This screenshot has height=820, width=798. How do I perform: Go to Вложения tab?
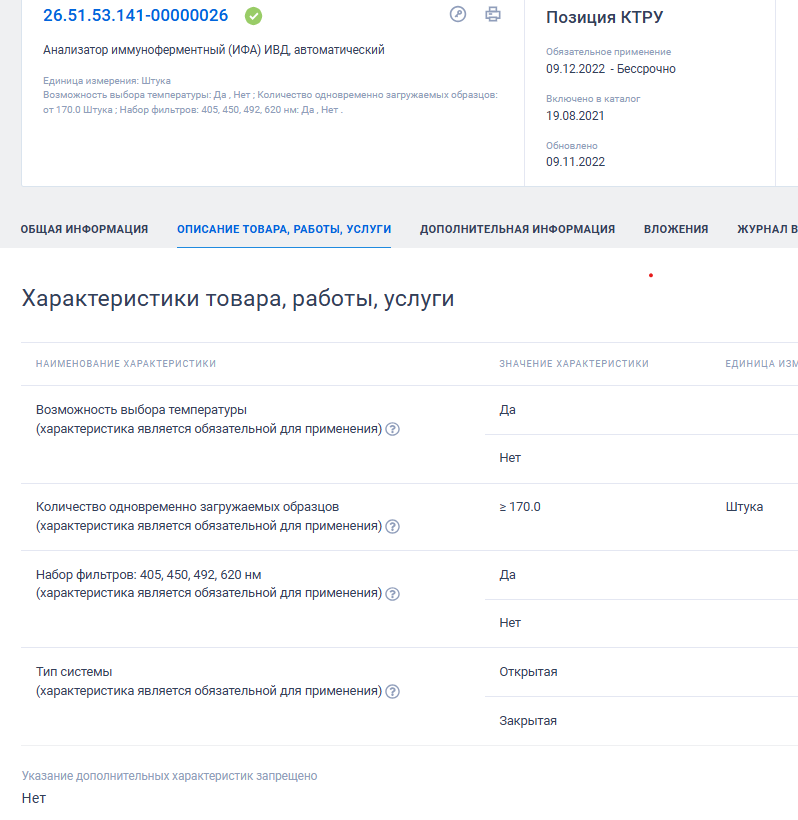coord(676,229)
